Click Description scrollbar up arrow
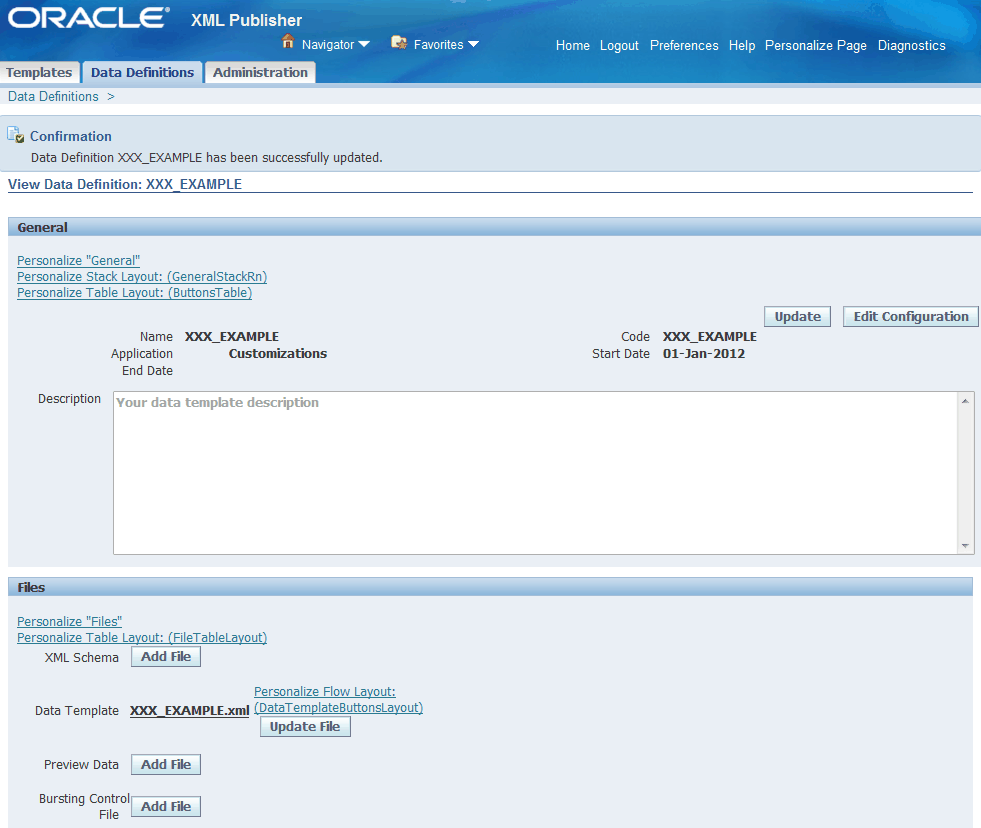This screenshot has height=828, width=981. (x=965, y=401)
